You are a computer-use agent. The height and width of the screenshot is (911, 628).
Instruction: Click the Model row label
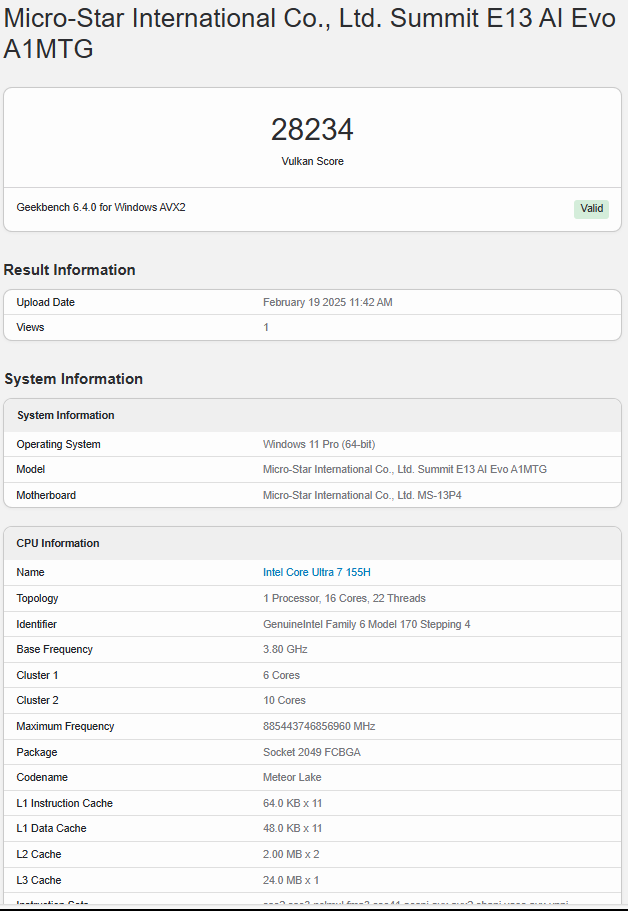point(31,469)
